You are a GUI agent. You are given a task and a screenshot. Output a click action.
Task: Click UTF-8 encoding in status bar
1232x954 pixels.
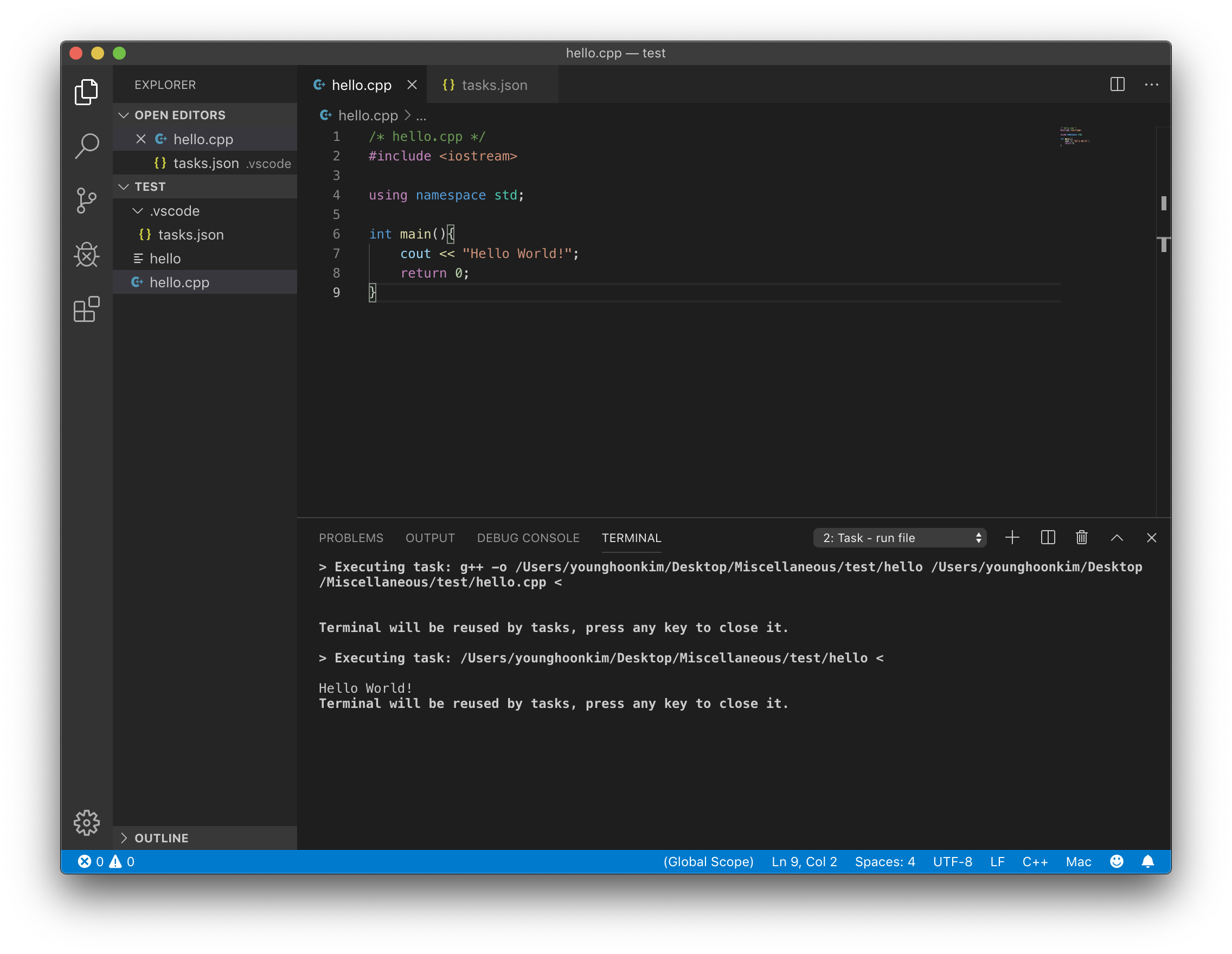(x=952, y=861)
